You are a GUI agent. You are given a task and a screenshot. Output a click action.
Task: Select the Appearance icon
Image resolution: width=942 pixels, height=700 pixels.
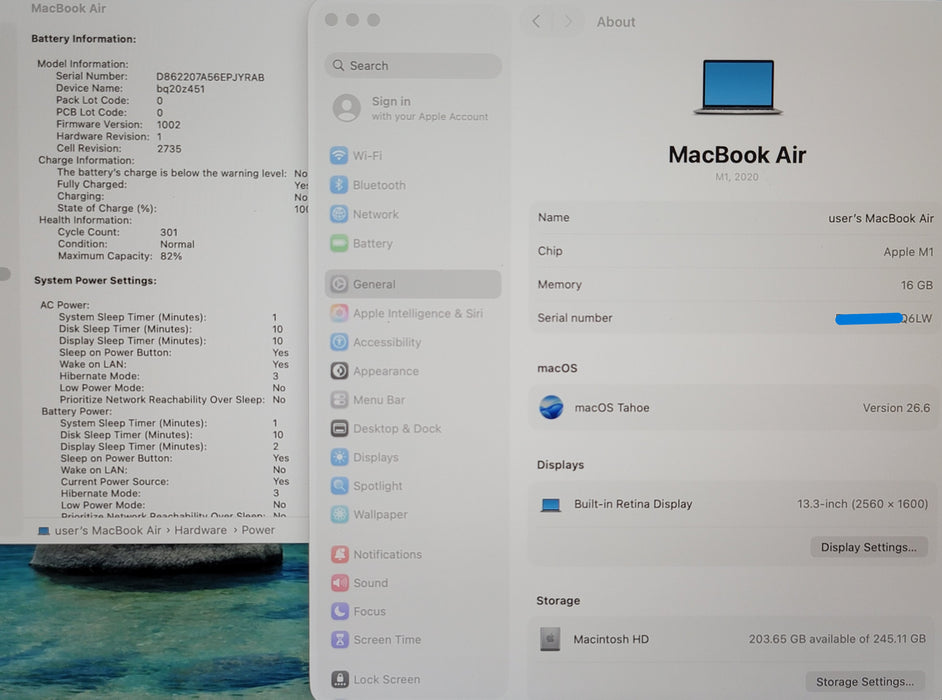(339, 371)
